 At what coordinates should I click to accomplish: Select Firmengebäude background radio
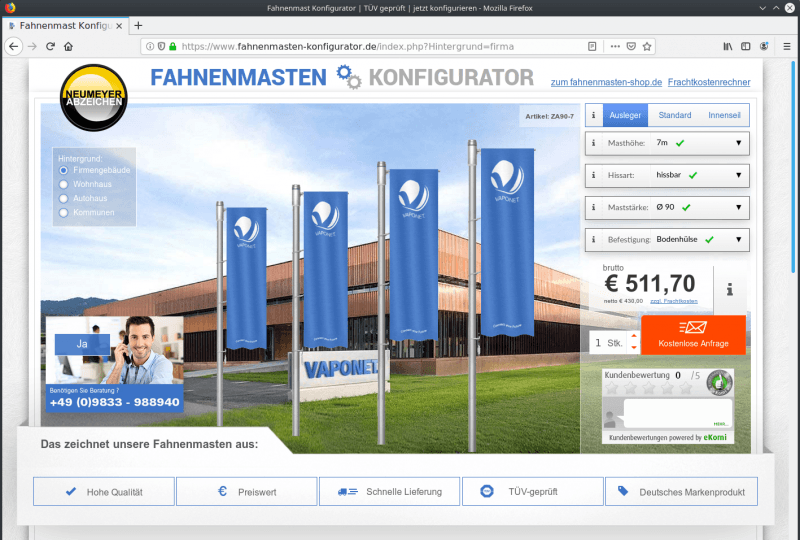(63, 170)
